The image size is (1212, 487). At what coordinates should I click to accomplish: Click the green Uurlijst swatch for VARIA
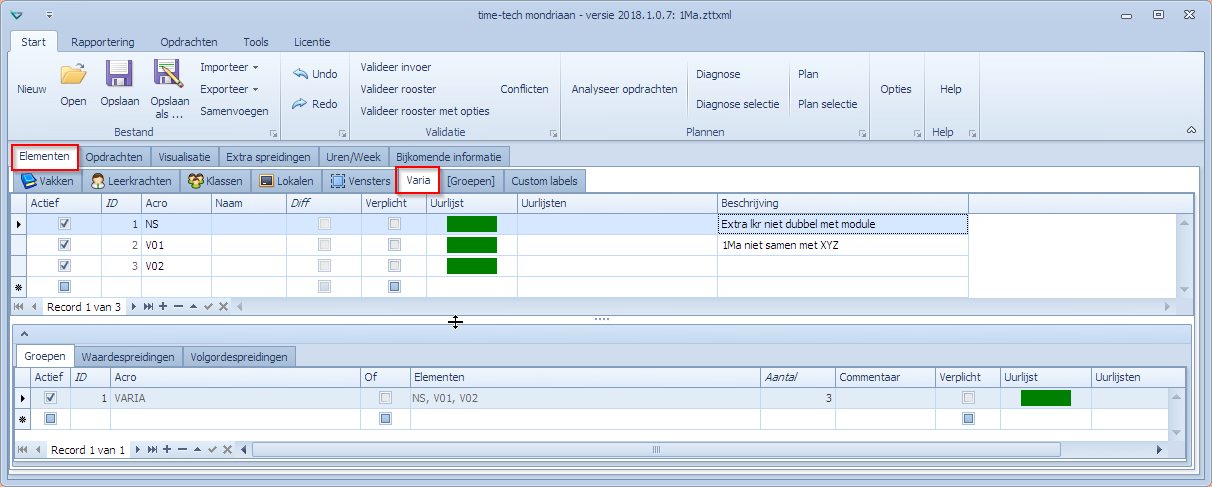[x=1046, y=398]
